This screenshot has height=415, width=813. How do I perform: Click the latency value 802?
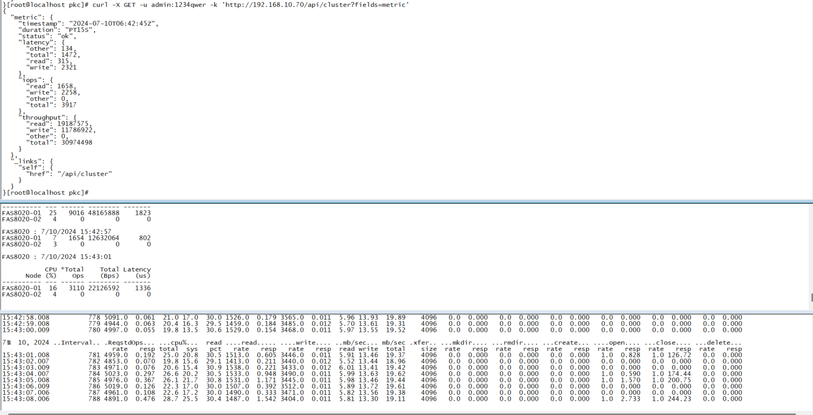(145, 238)
